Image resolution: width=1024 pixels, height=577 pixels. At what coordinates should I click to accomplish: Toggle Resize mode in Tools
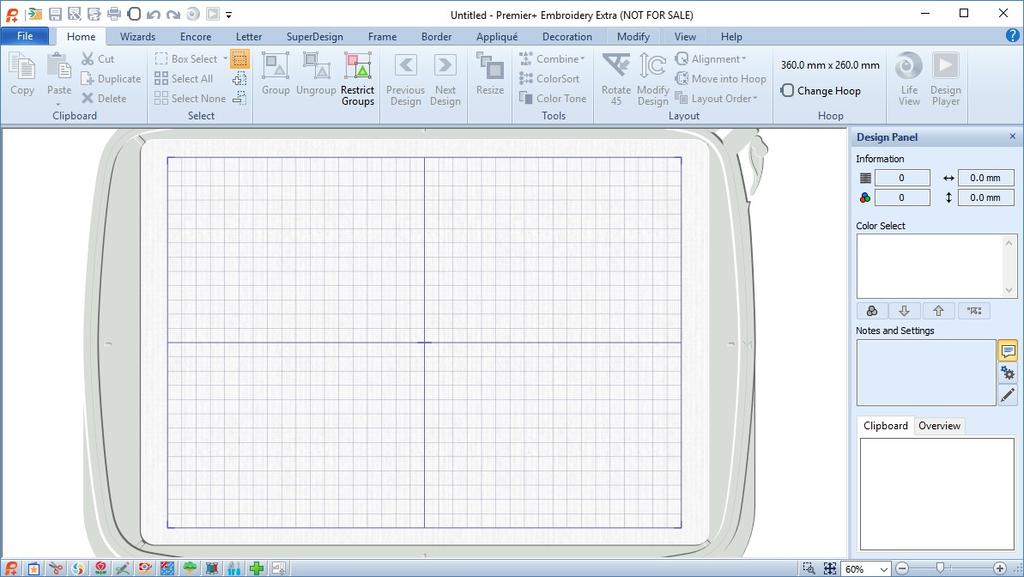pyautogui.click(x=490, y=74)
